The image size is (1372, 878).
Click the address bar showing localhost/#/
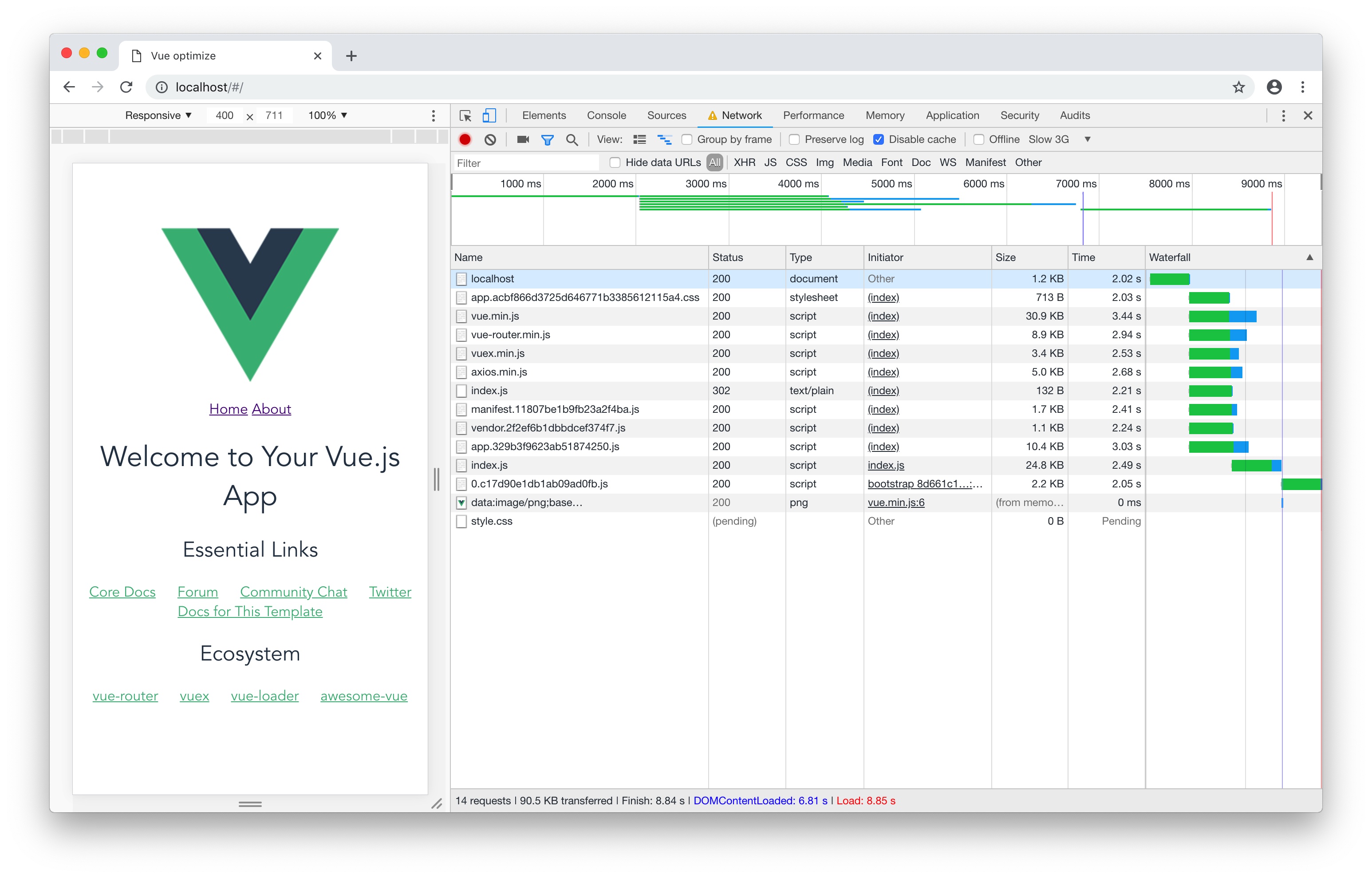tap(700, 87)
